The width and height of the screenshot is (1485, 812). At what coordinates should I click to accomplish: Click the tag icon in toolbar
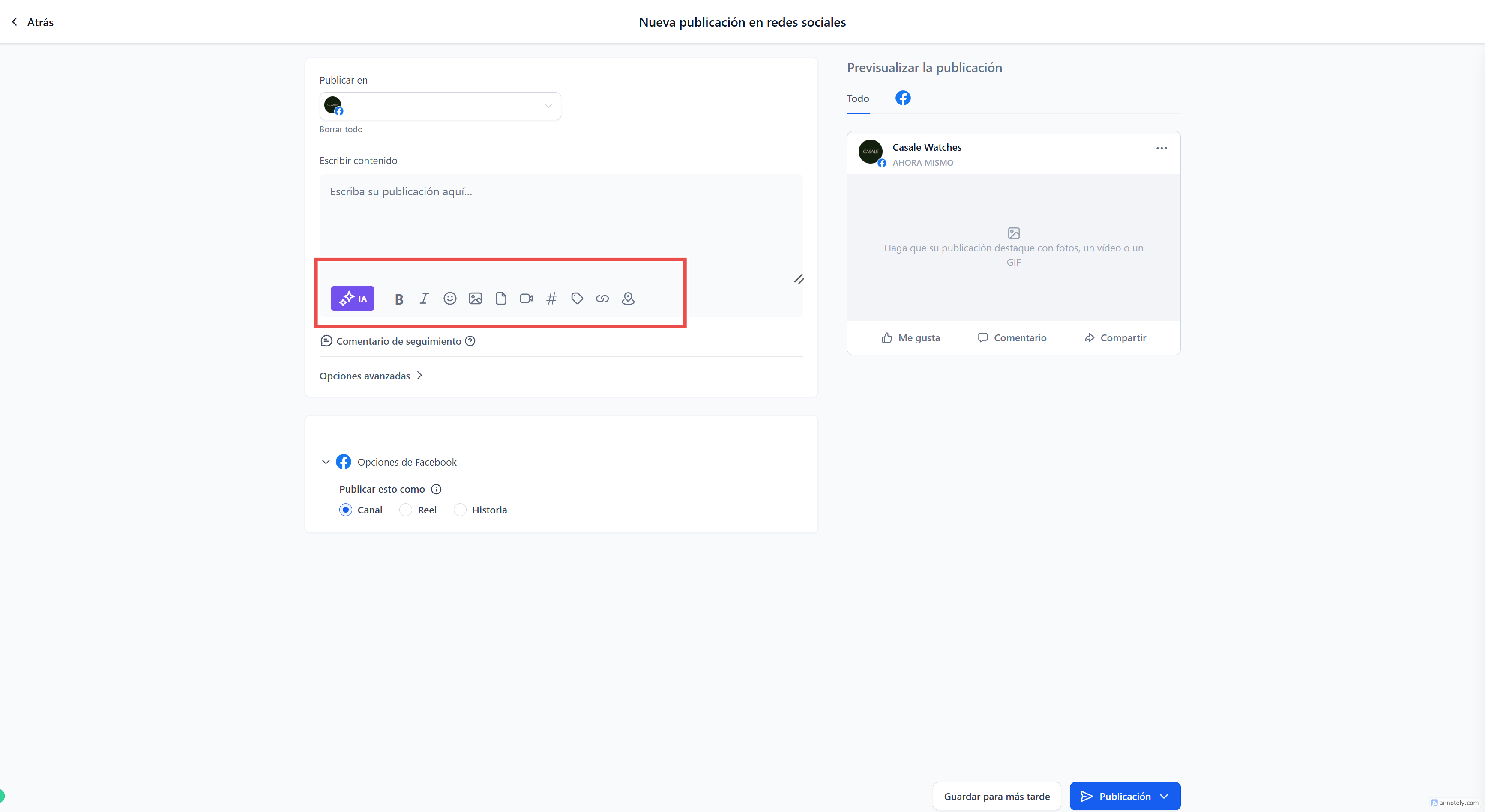577,299
